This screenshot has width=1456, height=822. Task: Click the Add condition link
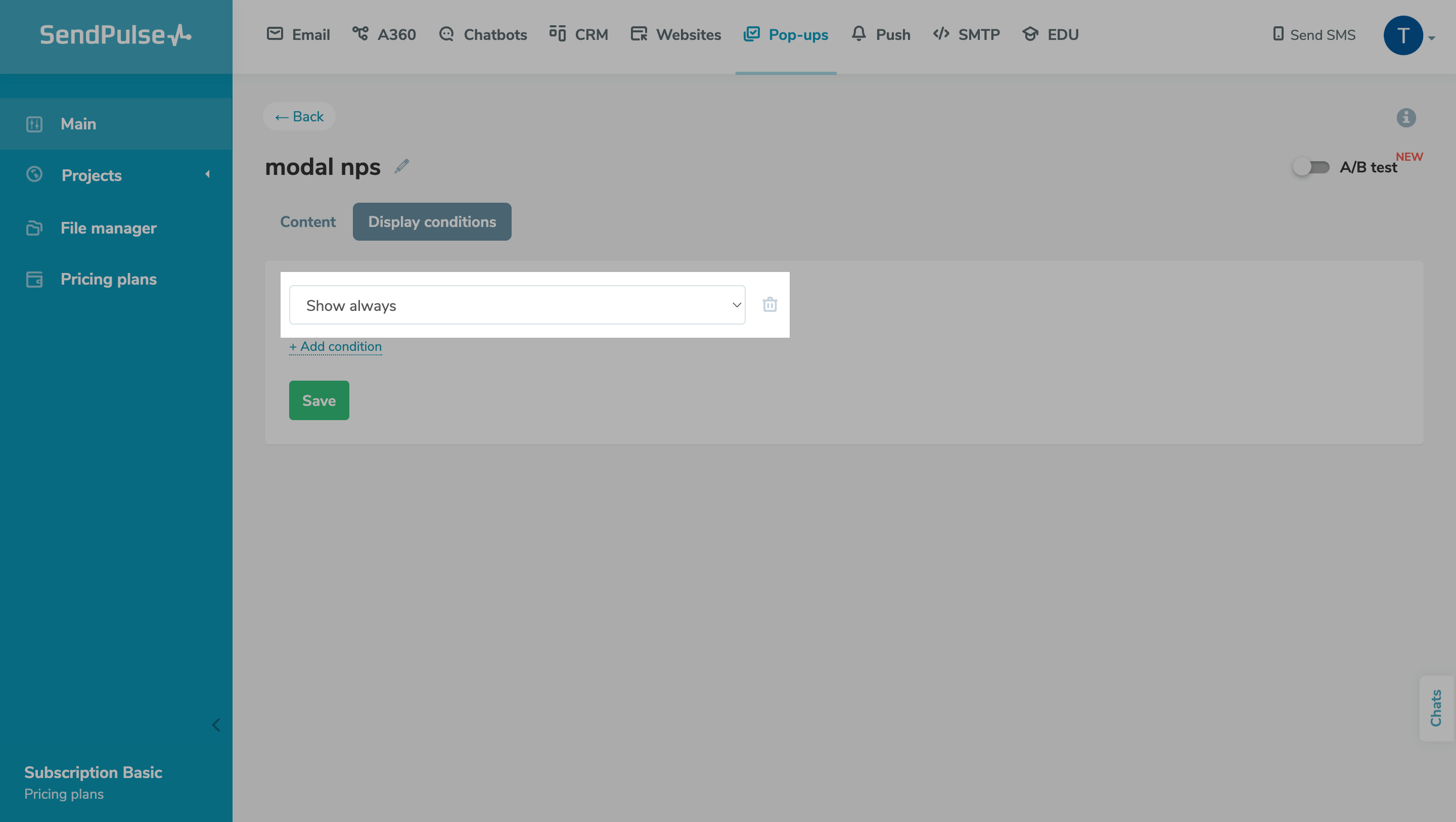coord(335,347)
